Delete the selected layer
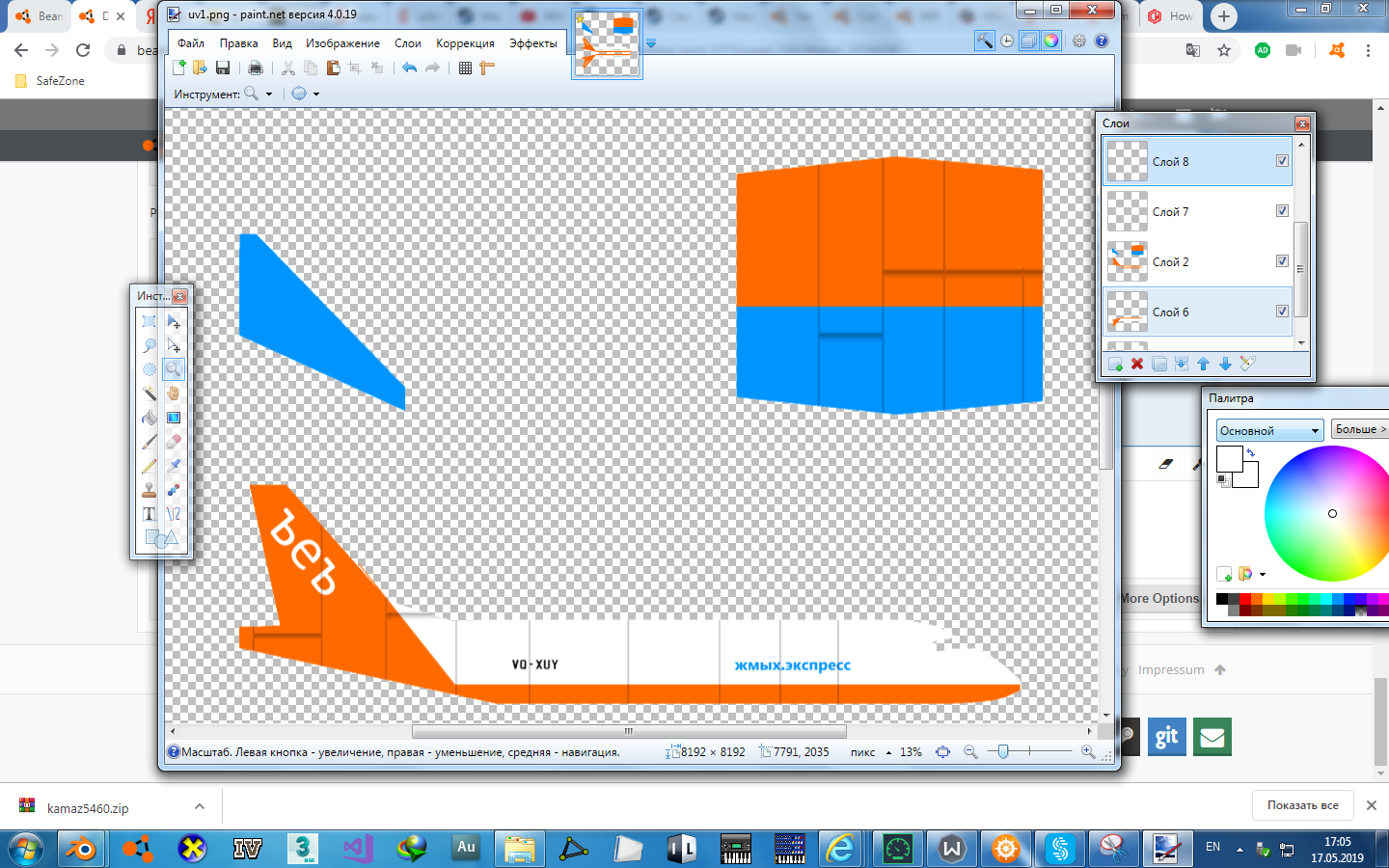 [x=1137, y=364]
